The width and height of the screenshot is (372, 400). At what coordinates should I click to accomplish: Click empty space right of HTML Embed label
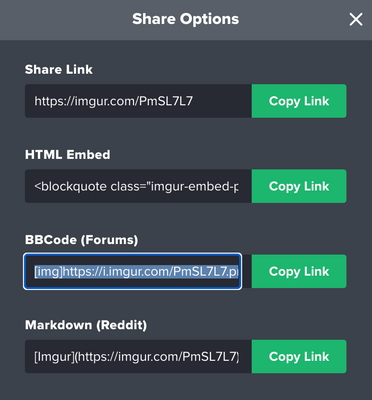pyautogui.click(x=228, y=155)
